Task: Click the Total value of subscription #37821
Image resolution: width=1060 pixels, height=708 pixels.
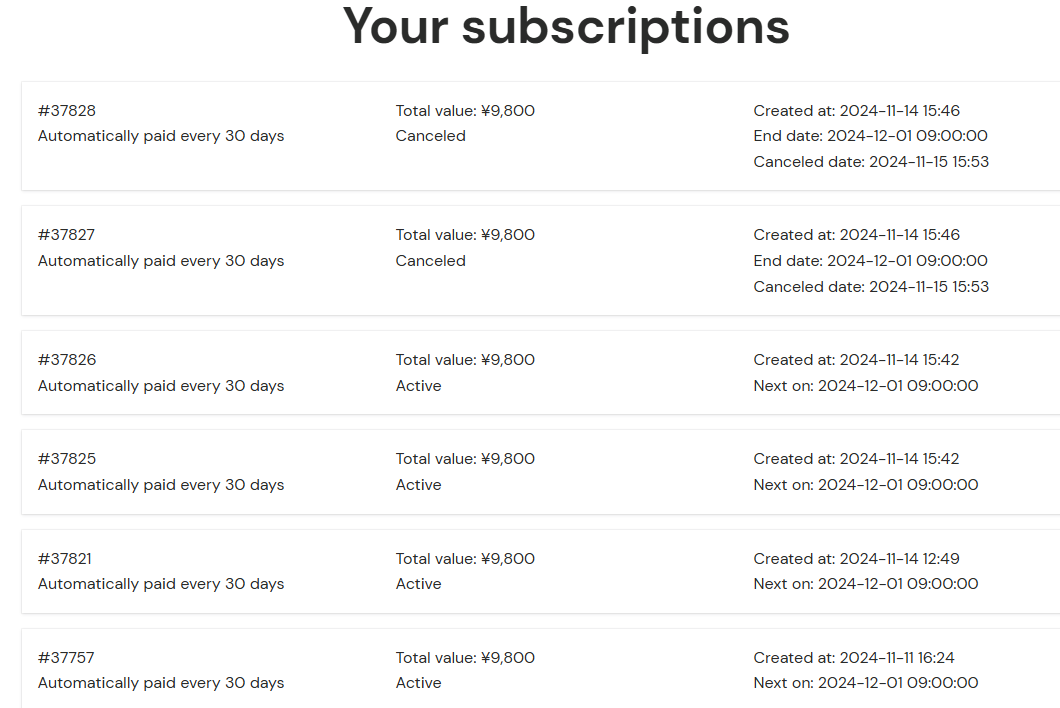Action: 465,559
